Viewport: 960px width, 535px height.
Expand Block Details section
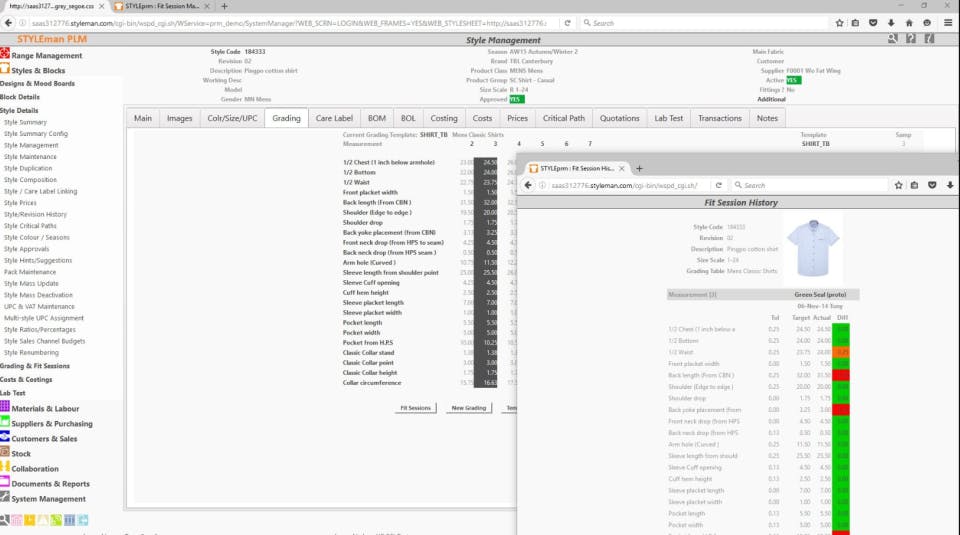pos(20,97)
